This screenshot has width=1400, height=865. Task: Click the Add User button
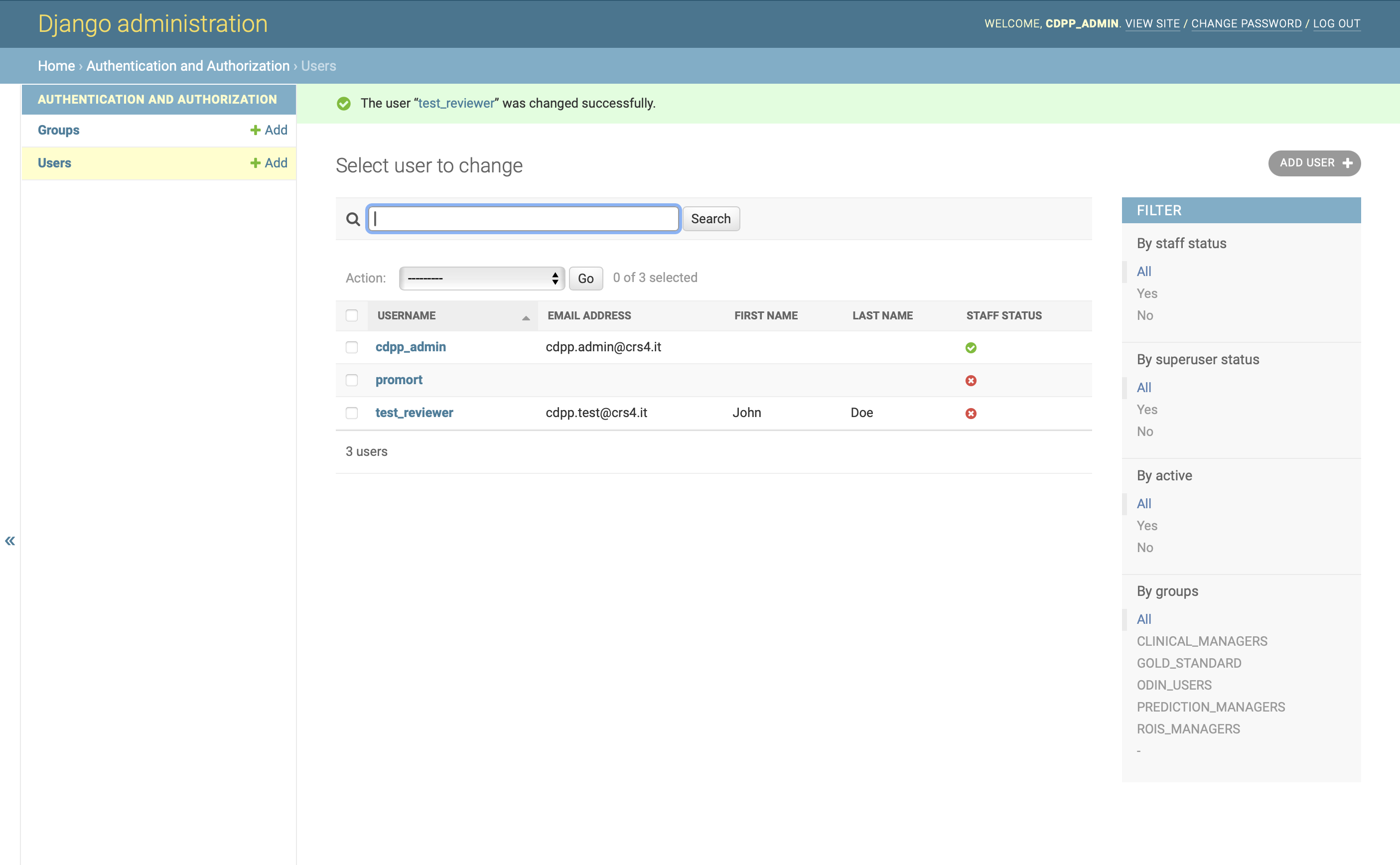pos(1314,163)
